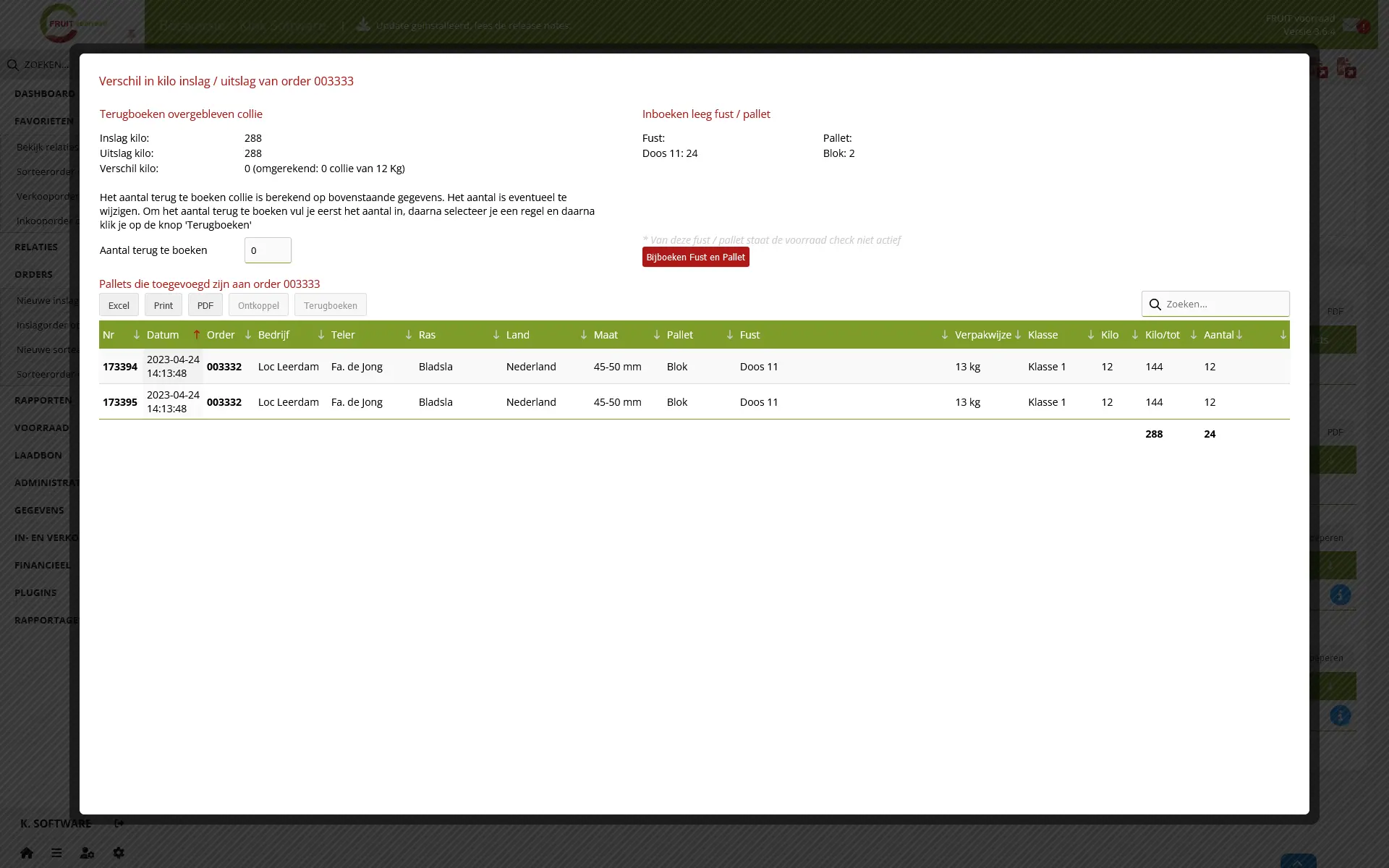Click total Aantal value 24 in footer
The width and height of the screenshot is (1389, 868).
tap(1210, 434)
